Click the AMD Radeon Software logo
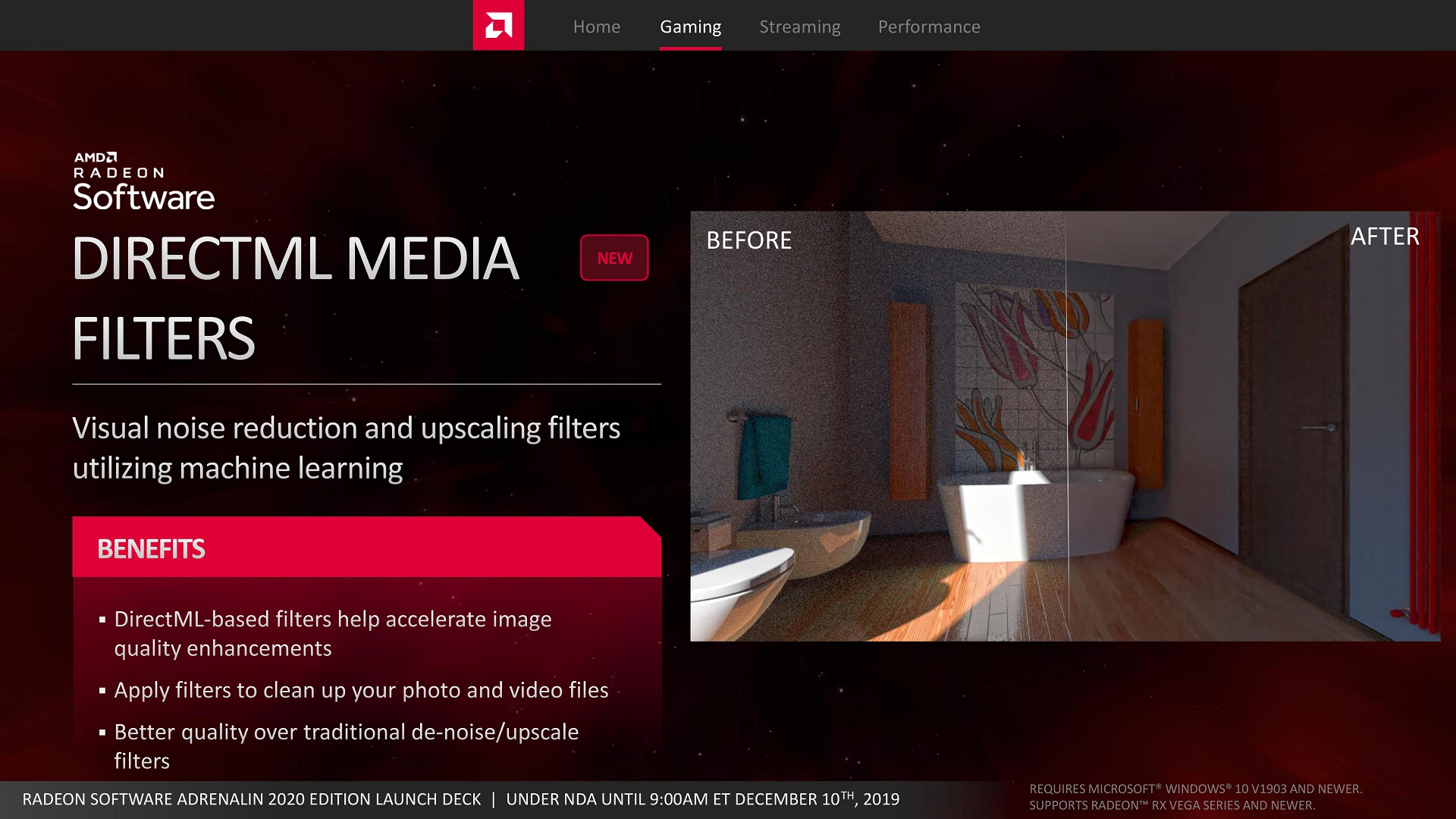Image resolution: width=1456 pixels, height=819 pixels. pyautogui.click(x=143, y=182)
